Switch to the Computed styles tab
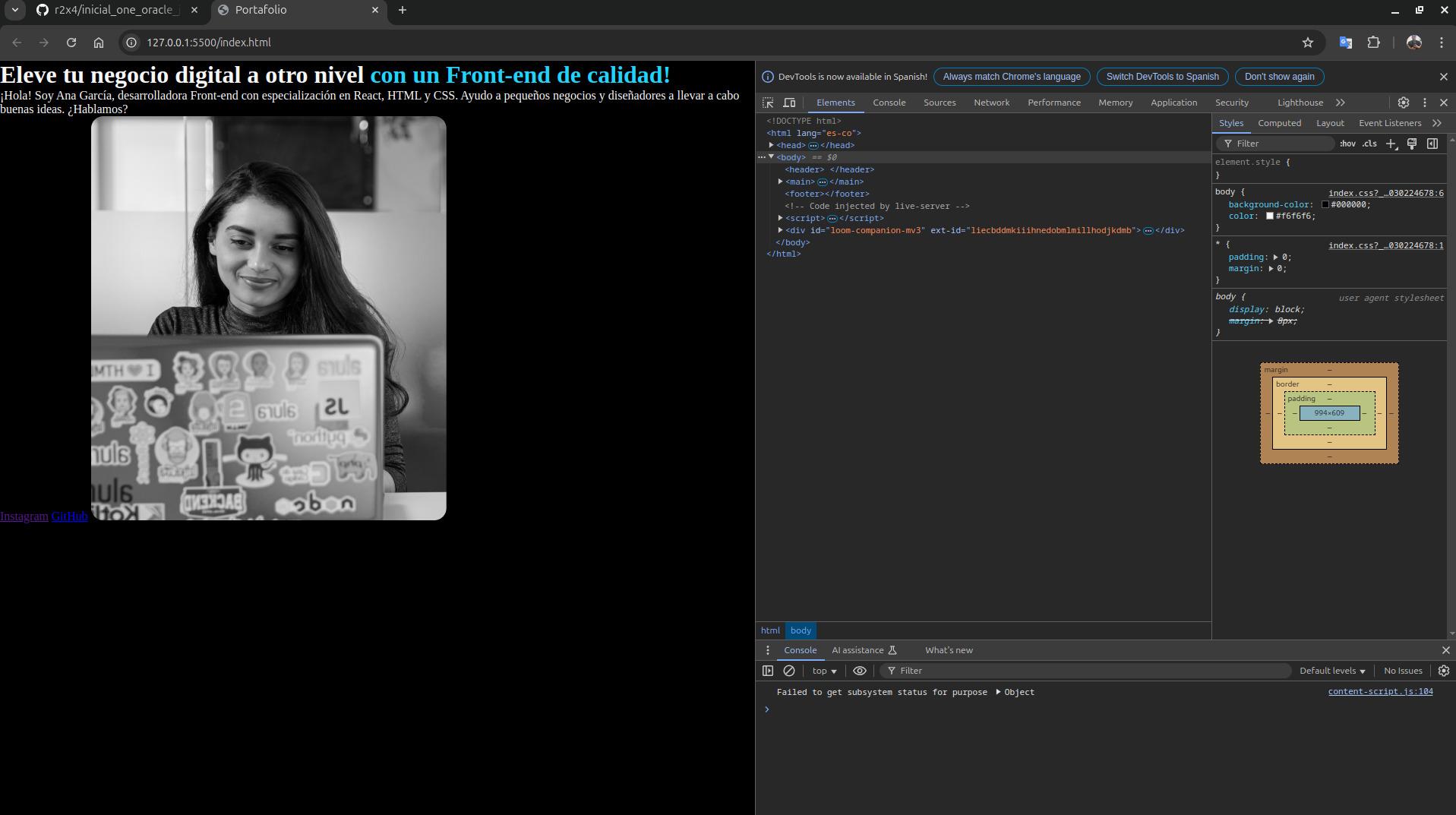The width and height of the screenshot is (1456, 815). click(x=1280, y=123)
